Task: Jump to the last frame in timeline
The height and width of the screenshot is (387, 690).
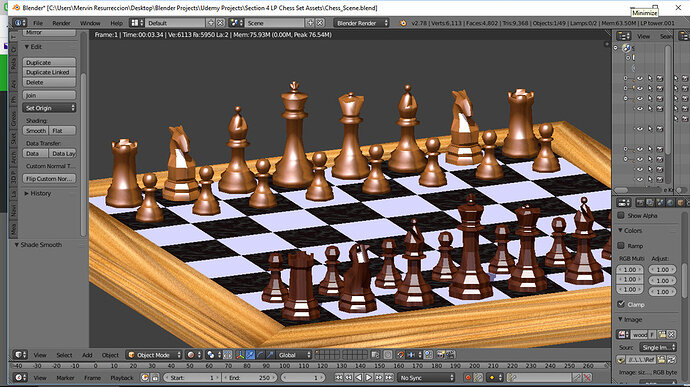Action: (389, 377)
